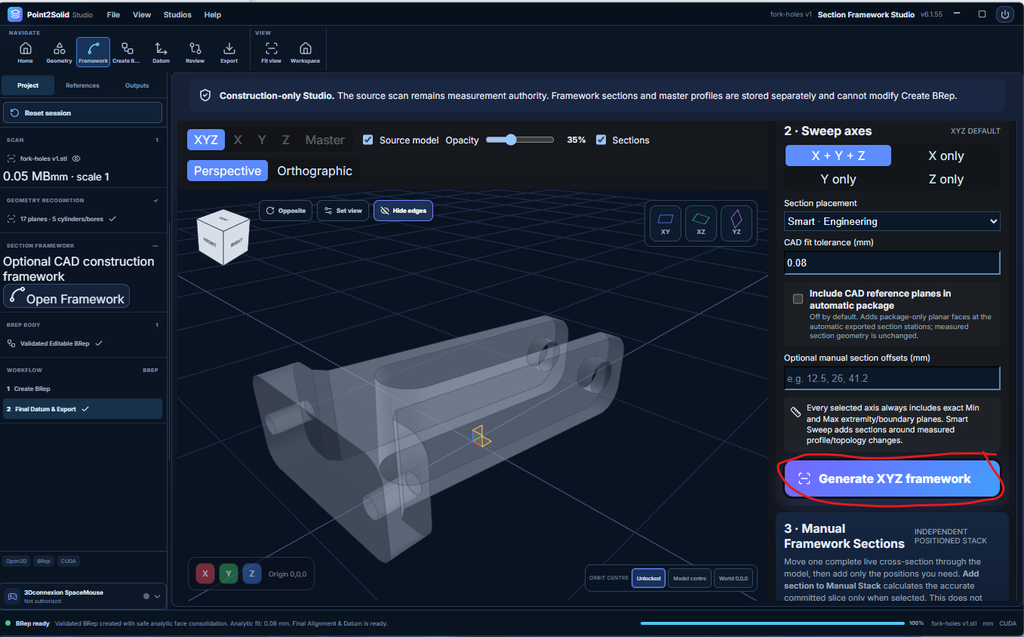1024x637 pixels.
Task: Click the Fit view icon
Action: 271,52
